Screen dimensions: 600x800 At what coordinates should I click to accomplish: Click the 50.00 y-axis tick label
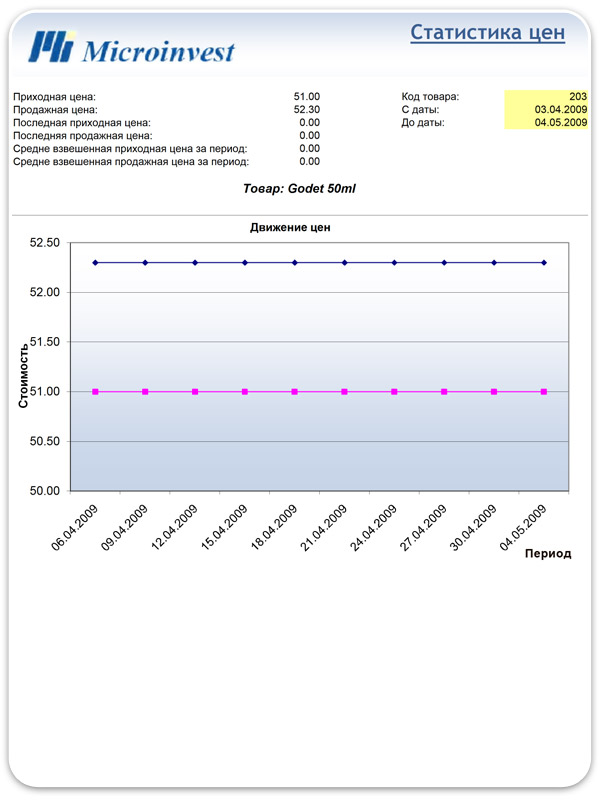pyautogui.click(x=46, y=491)
